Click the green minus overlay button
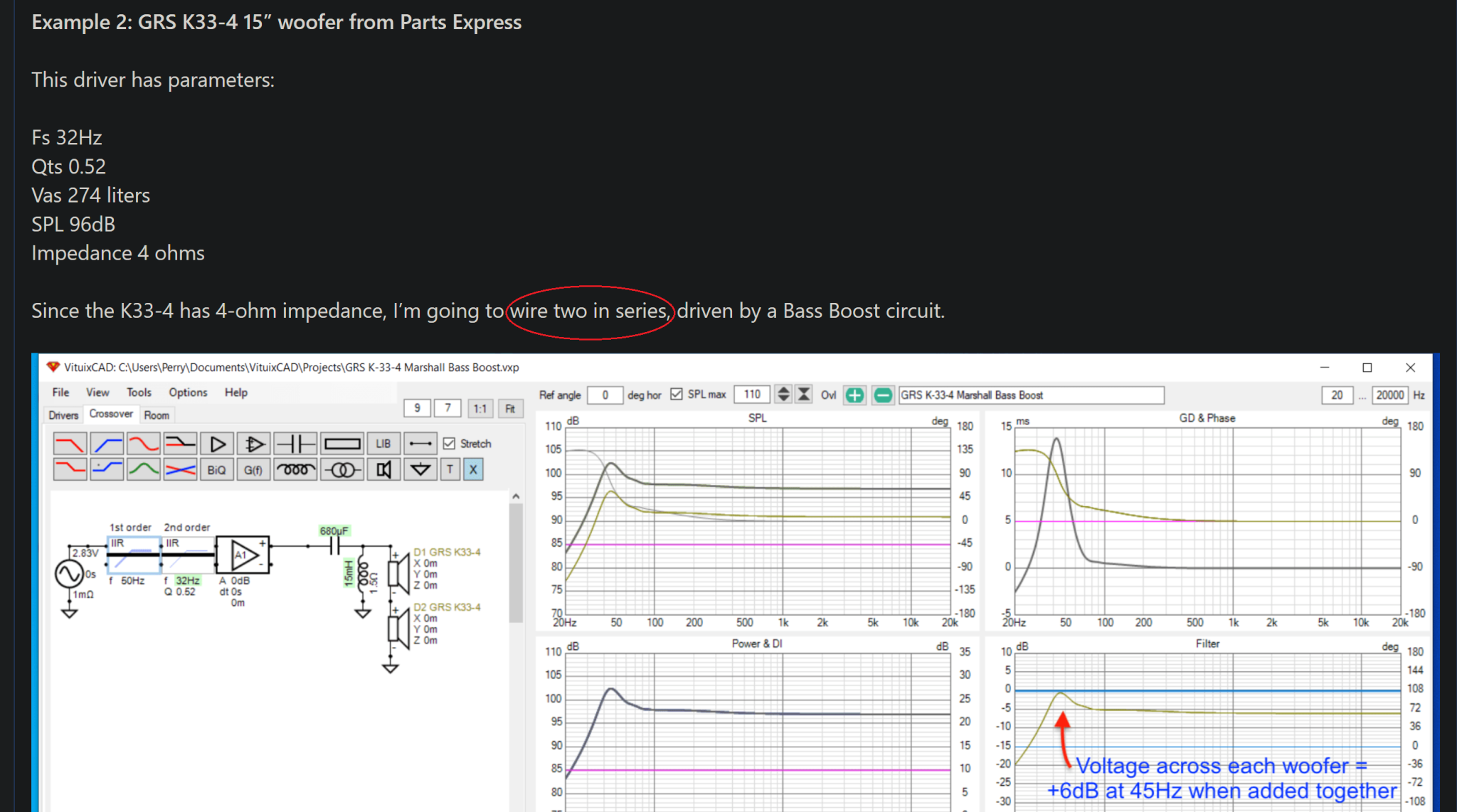Image resolution: width=1457 pixels, height=812 pixels. (883, 395)
